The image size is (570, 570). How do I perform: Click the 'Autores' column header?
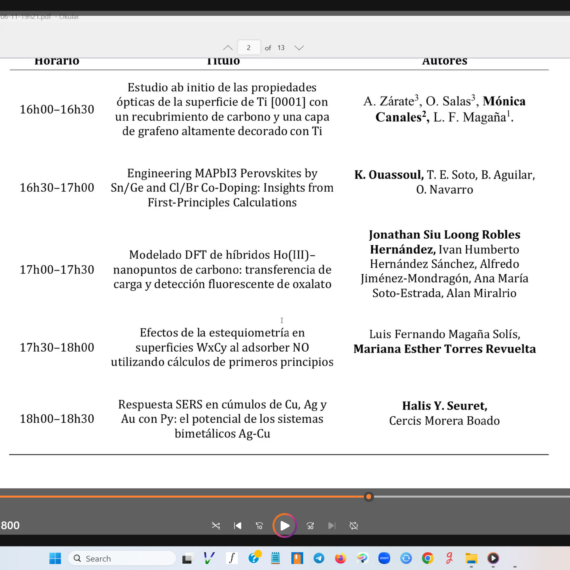(x=445, y=61)
